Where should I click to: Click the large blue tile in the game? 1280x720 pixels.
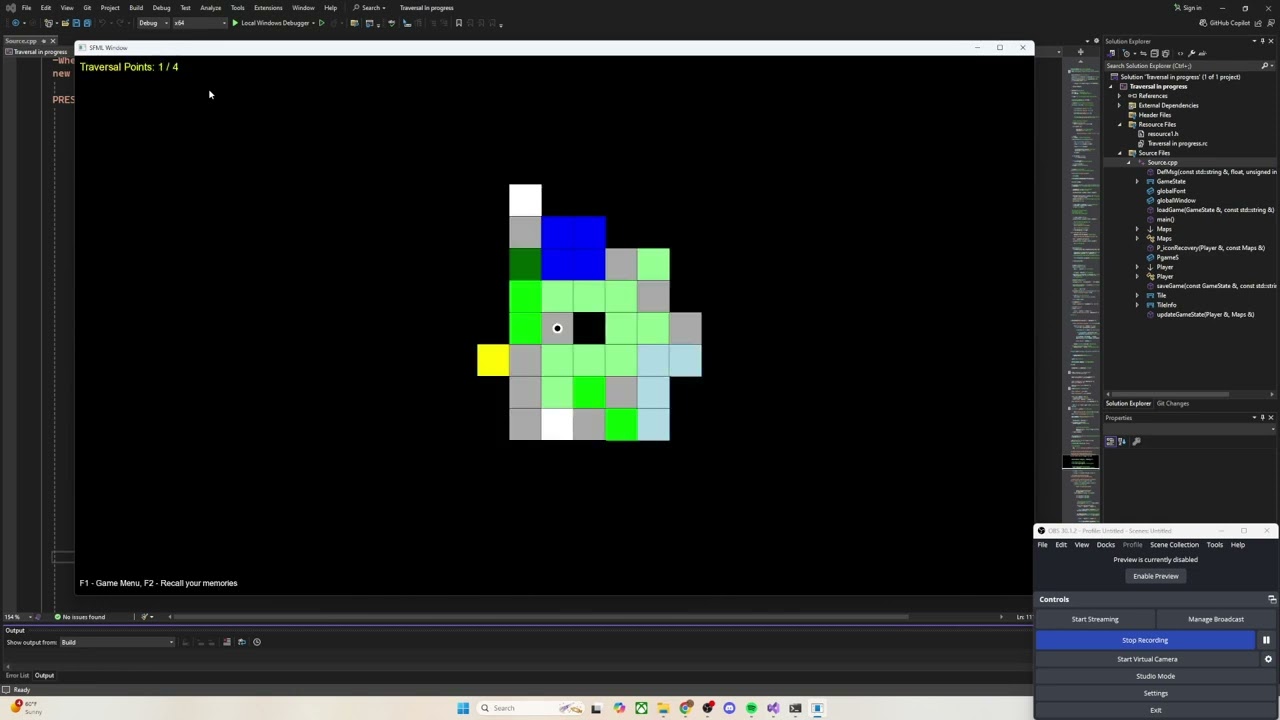(573, 248)
